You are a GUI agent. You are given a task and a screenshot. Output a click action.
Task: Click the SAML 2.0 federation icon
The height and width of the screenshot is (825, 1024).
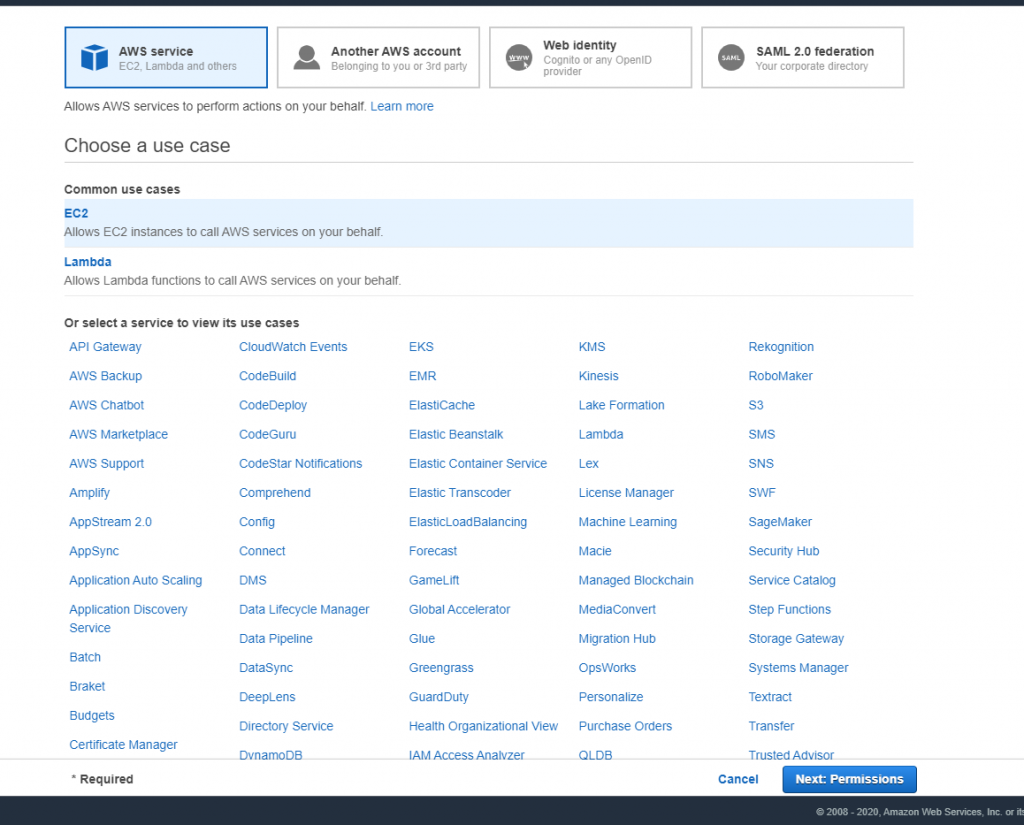pos(731,57)
